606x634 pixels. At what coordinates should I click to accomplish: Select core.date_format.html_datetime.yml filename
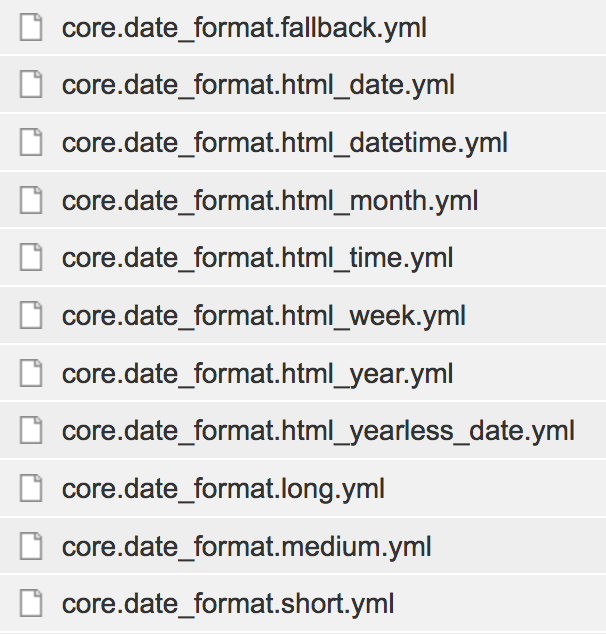pos(285,143)
